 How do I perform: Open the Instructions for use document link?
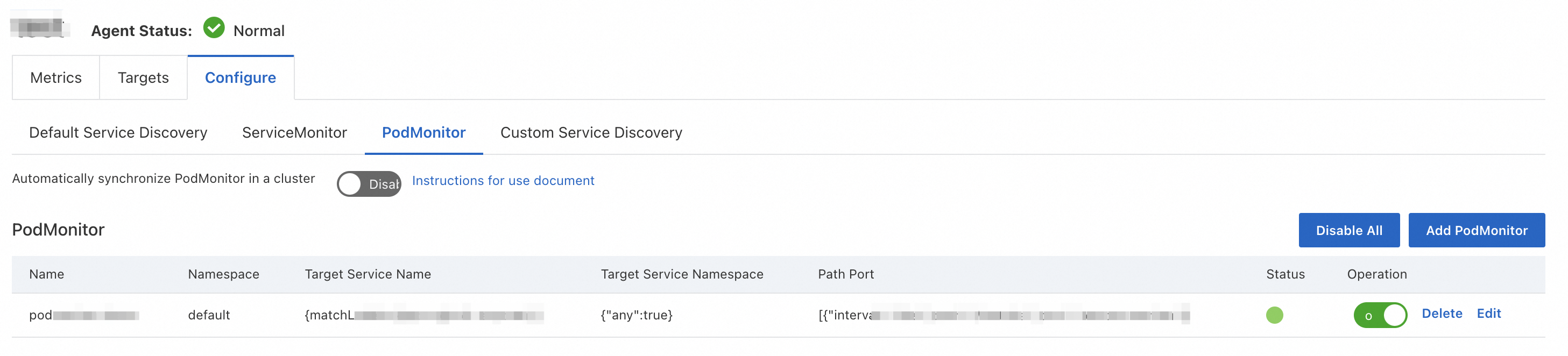503,181
